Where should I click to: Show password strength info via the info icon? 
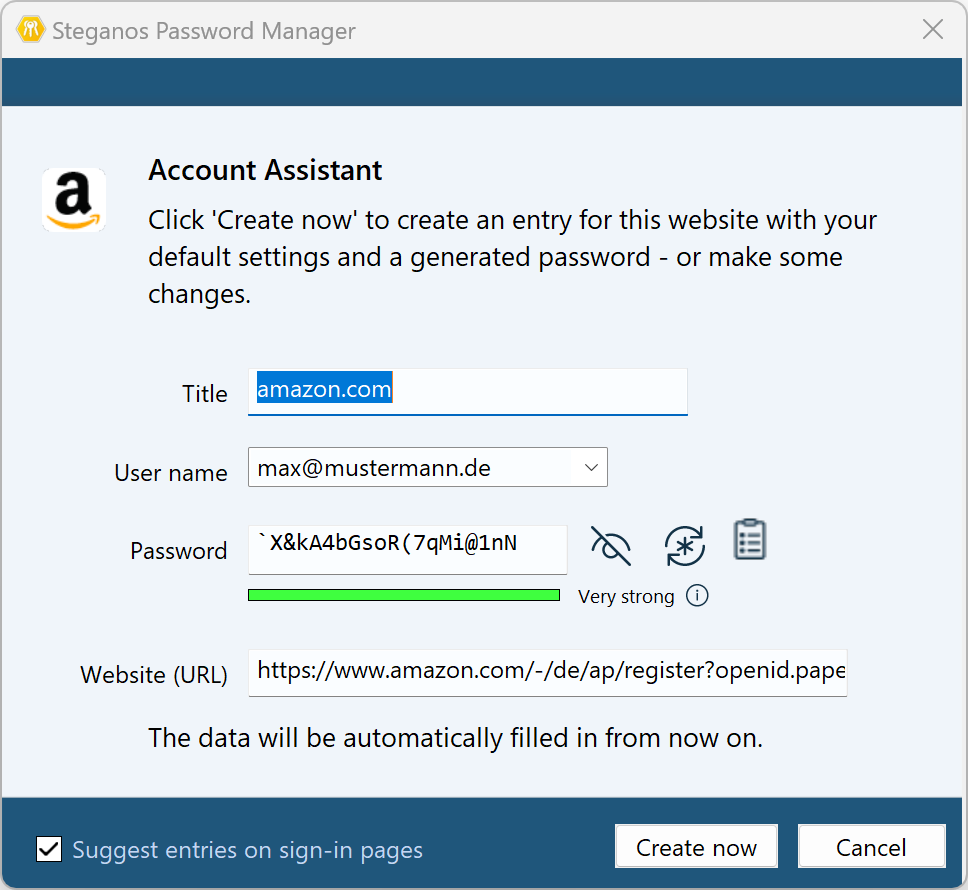click(x=698, y=596)
